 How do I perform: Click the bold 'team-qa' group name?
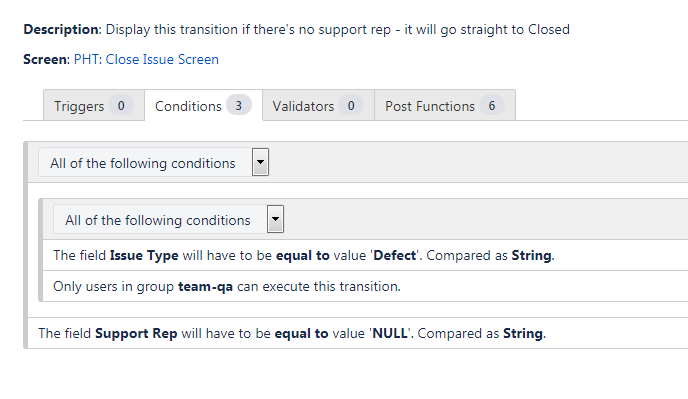[x=205, y=287]
